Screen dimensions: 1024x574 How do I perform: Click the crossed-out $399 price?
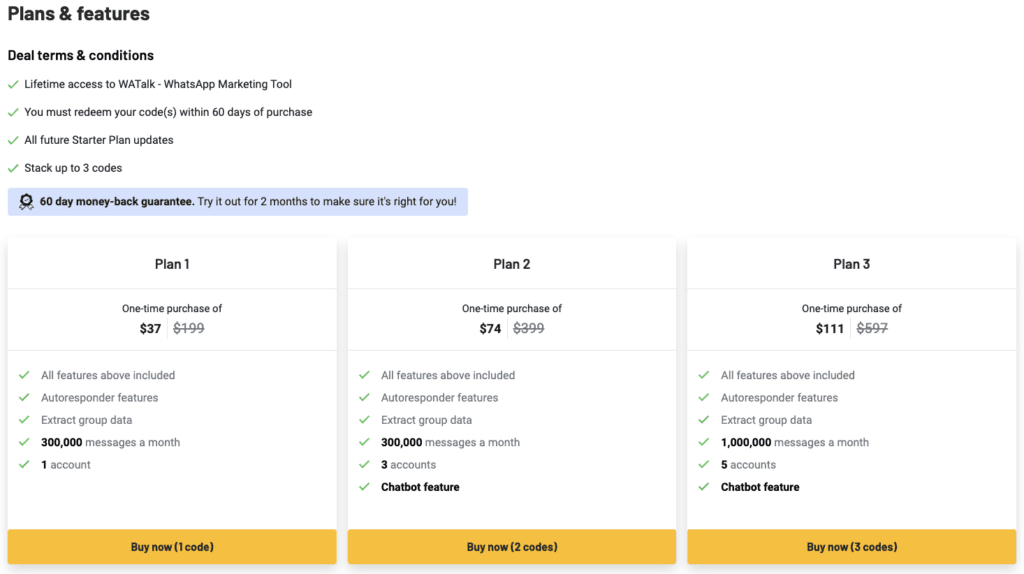[528, 328]
